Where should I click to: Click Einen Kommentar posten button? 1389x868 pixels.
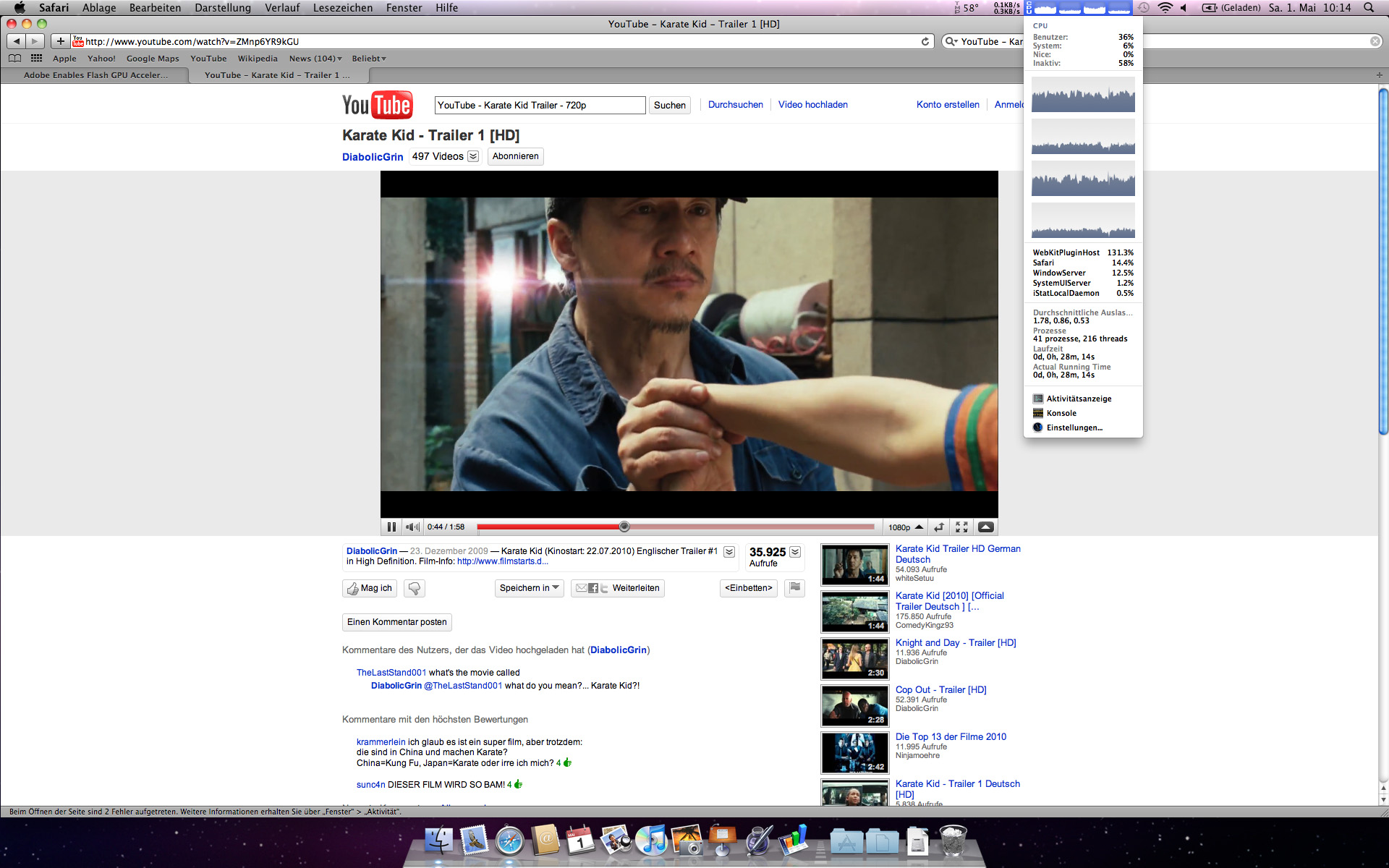point(397,622)
